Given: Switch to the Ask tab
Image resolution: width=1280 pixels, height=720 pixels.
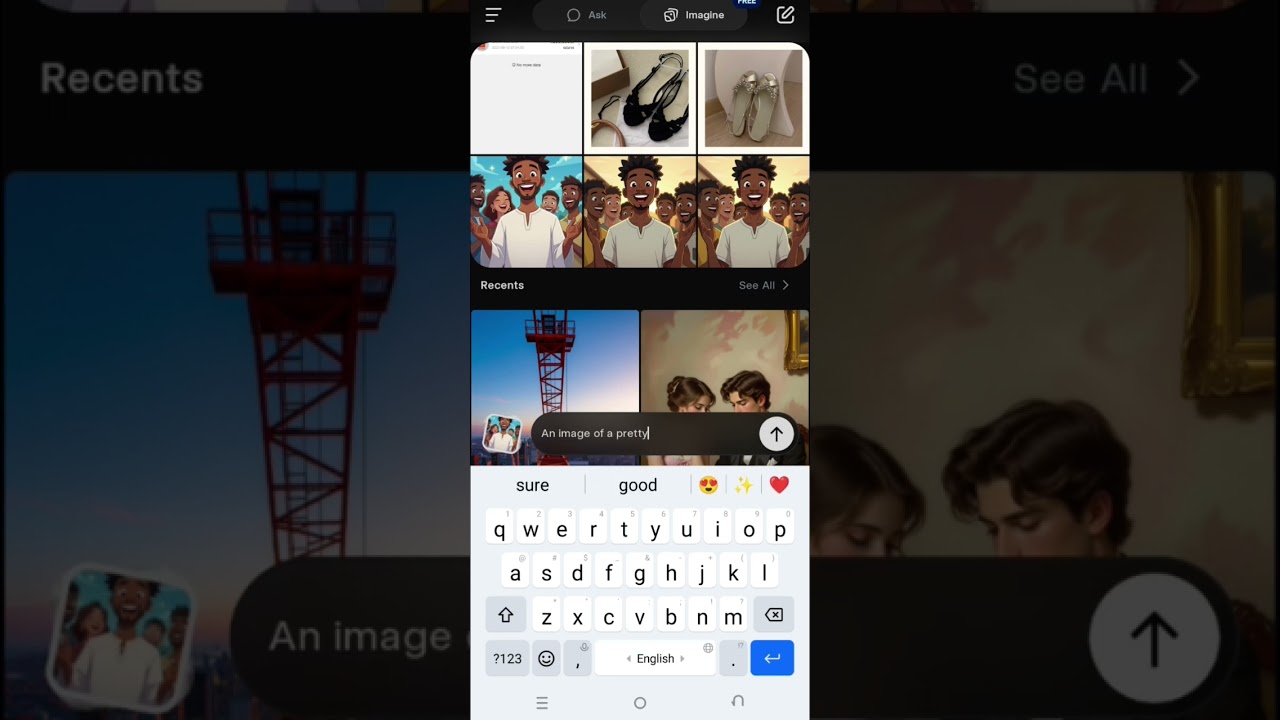Looking at the screenshot, I should point(587,15).
